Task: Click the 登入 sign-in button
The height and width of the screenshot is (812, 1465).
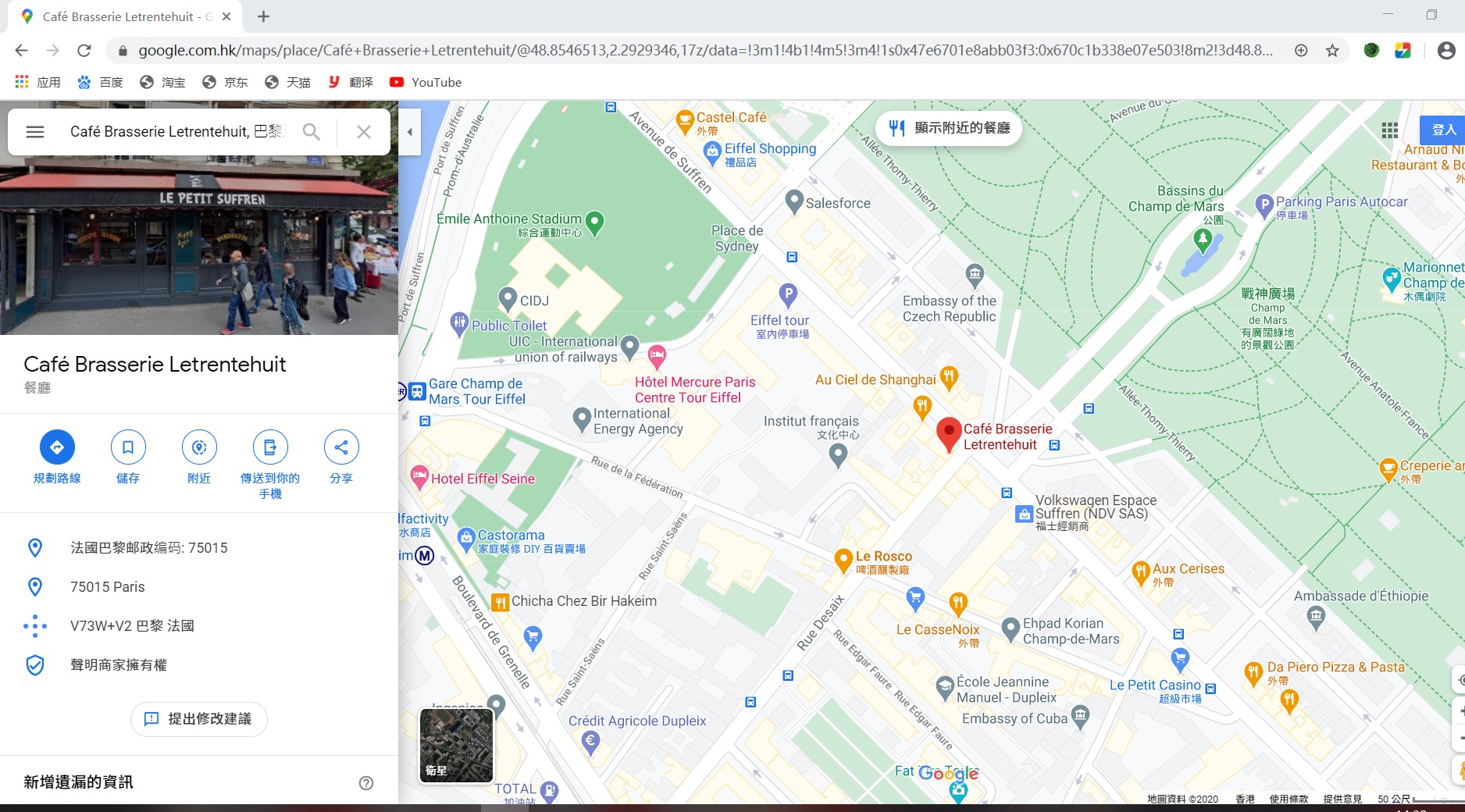Action: pos(1442,130)
